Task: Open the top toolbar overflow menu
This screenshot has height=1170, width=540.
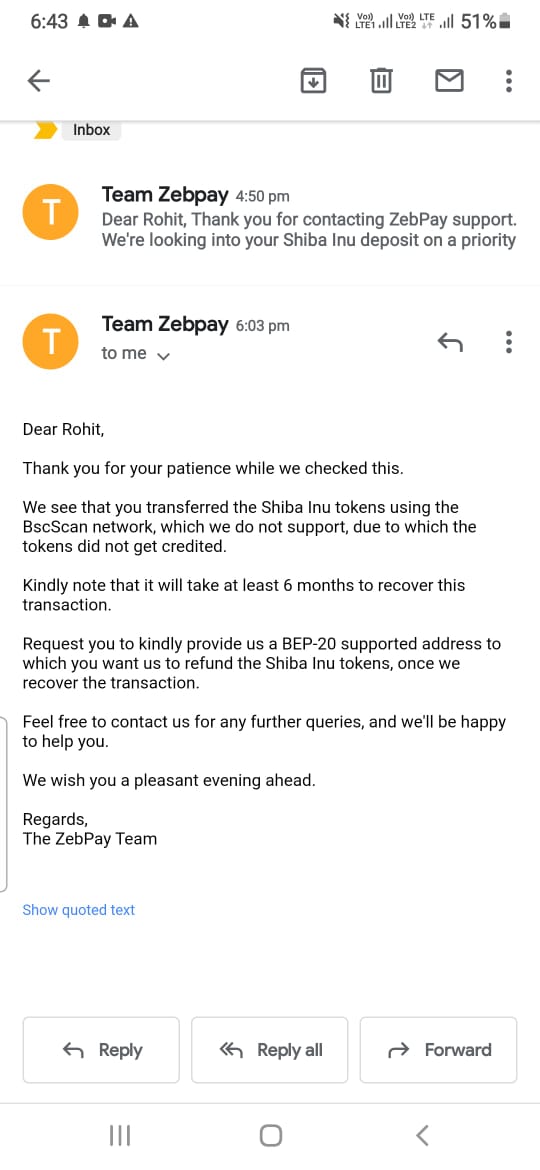Action: (x=509, y=80)
